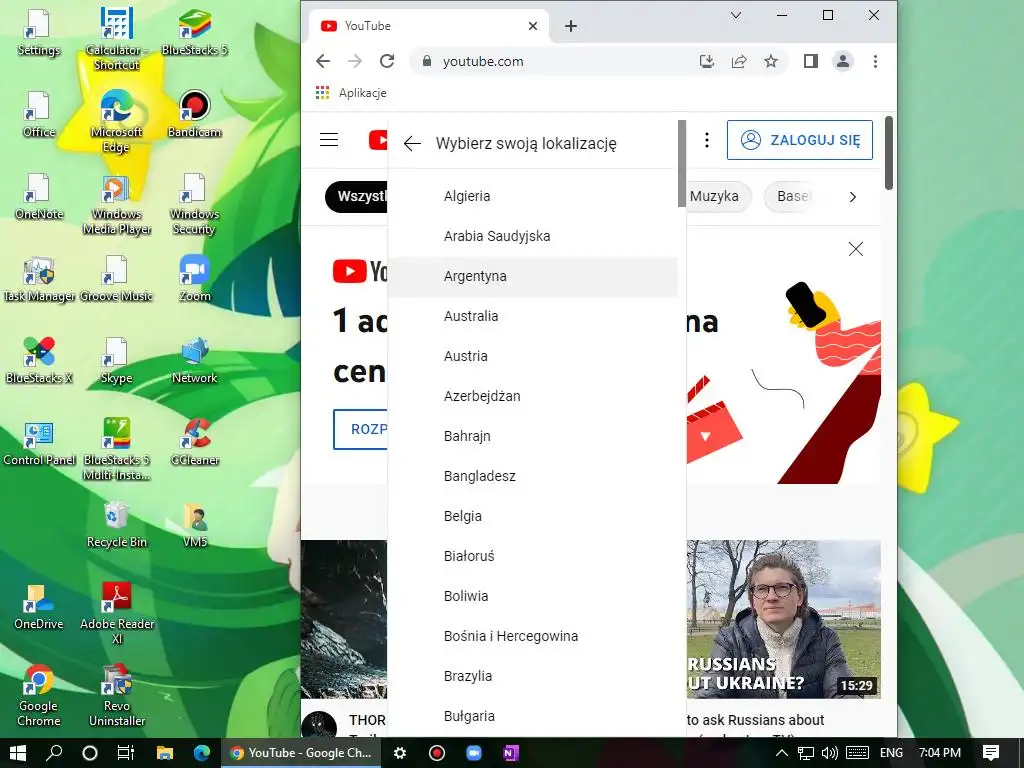Choose Algieria as location

pyautogui.click(x=533, y=196)
